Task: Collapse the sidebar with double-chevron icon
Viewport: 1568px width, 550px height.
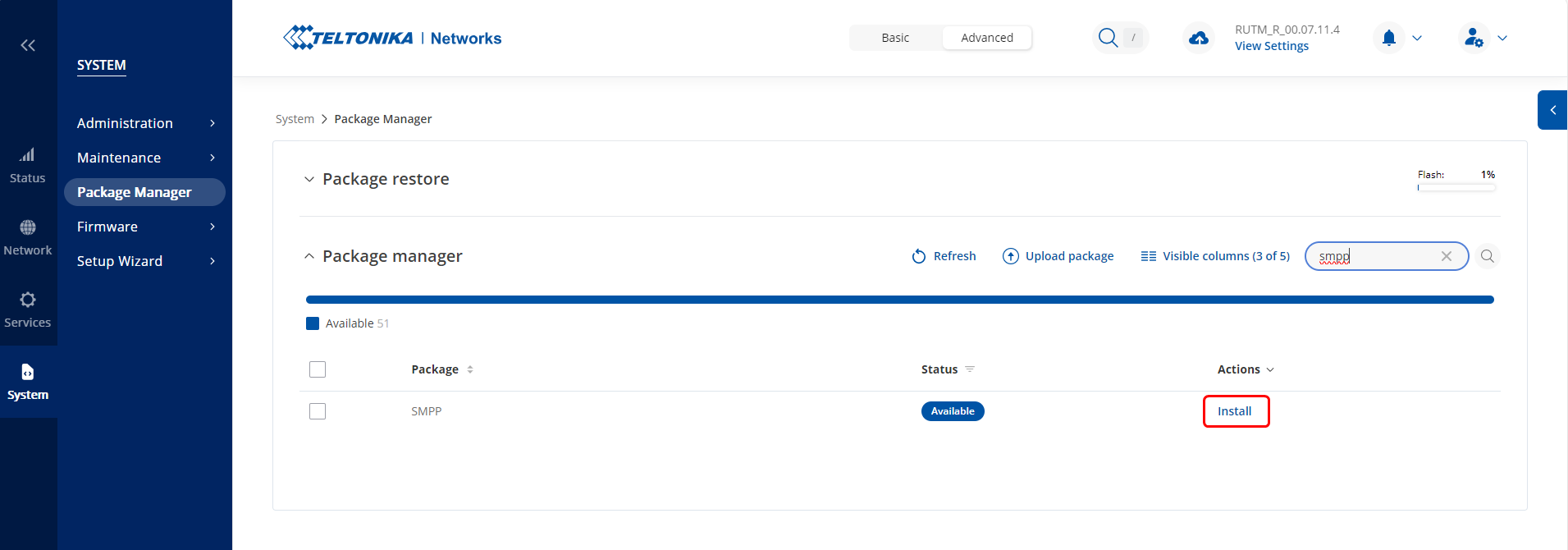Action: tap(28, 45)
